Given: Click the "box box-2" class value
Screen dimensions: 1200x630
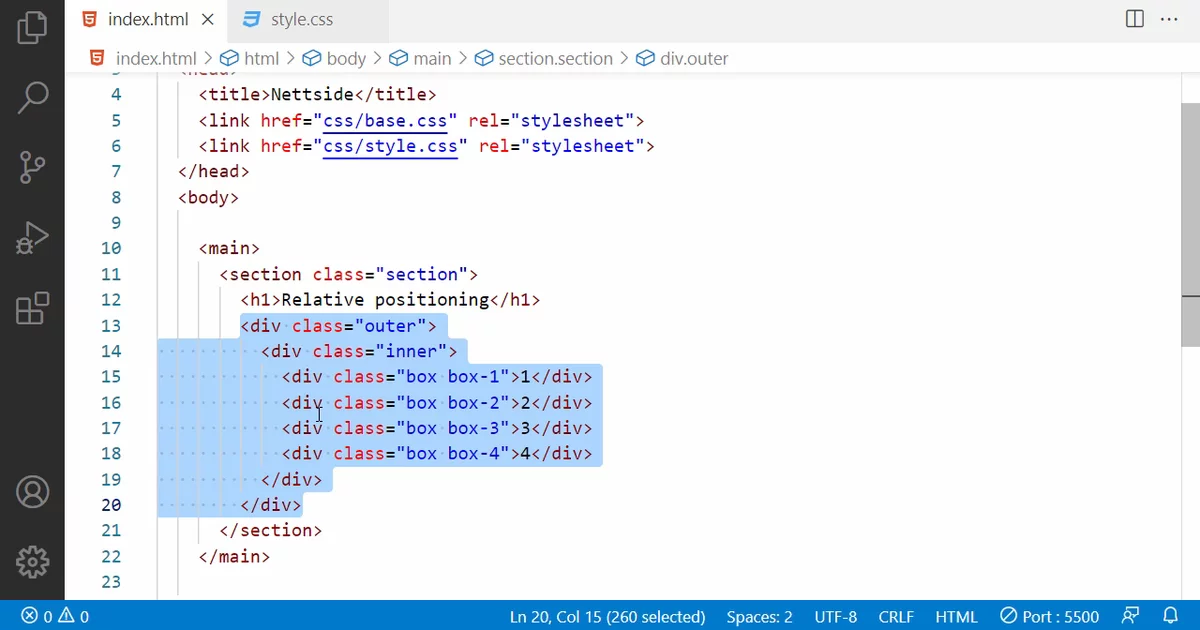Looking at the screenshot, I should coord(453,403).
